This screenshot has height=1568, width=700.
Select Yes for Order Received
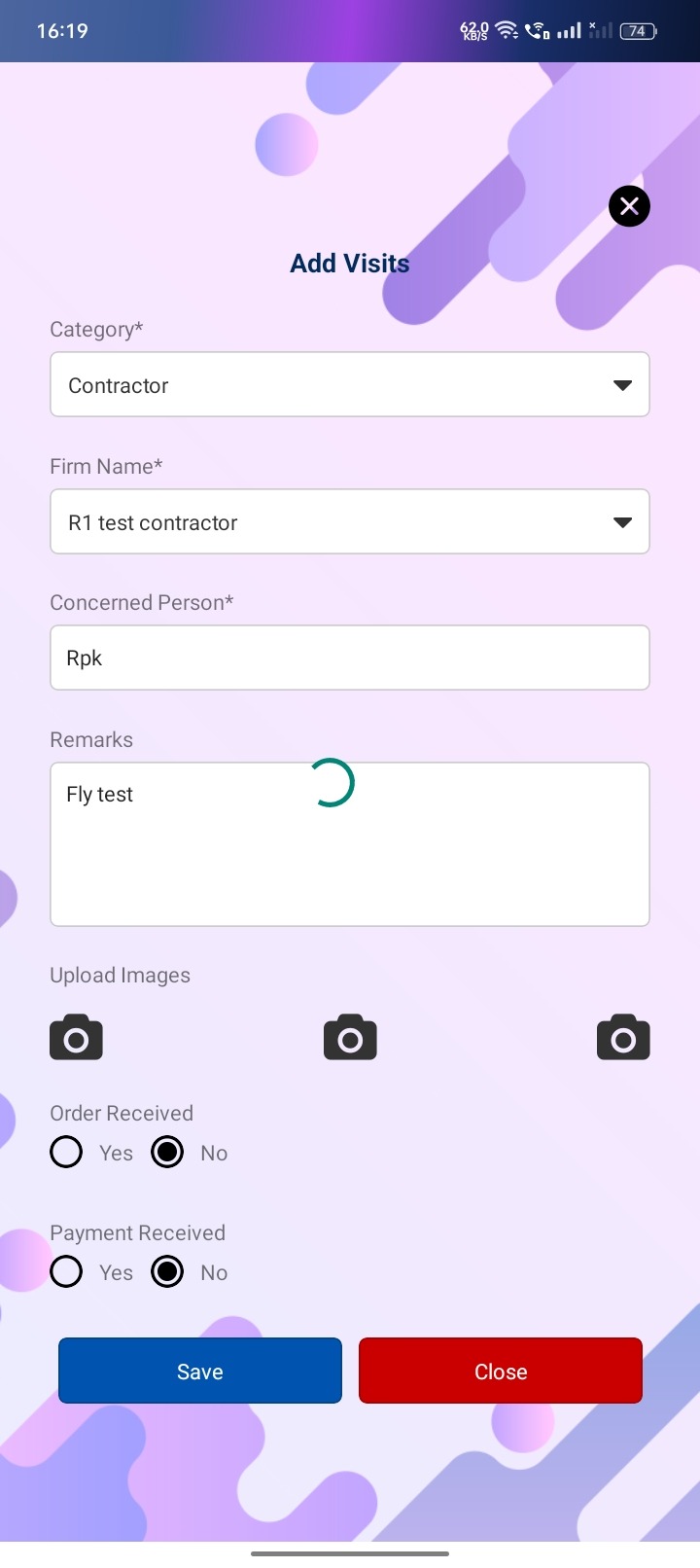(66, 1153)
